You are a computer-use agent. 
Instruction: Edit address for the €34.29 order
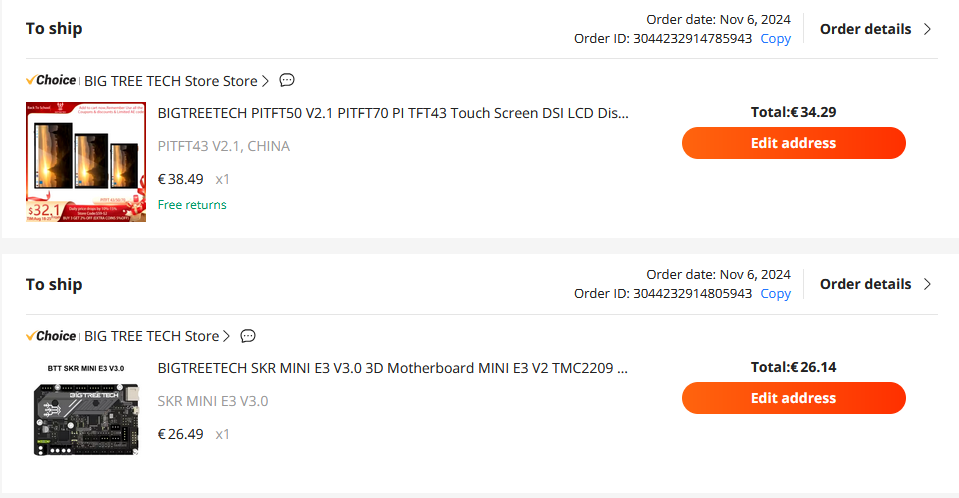[794, 143]
